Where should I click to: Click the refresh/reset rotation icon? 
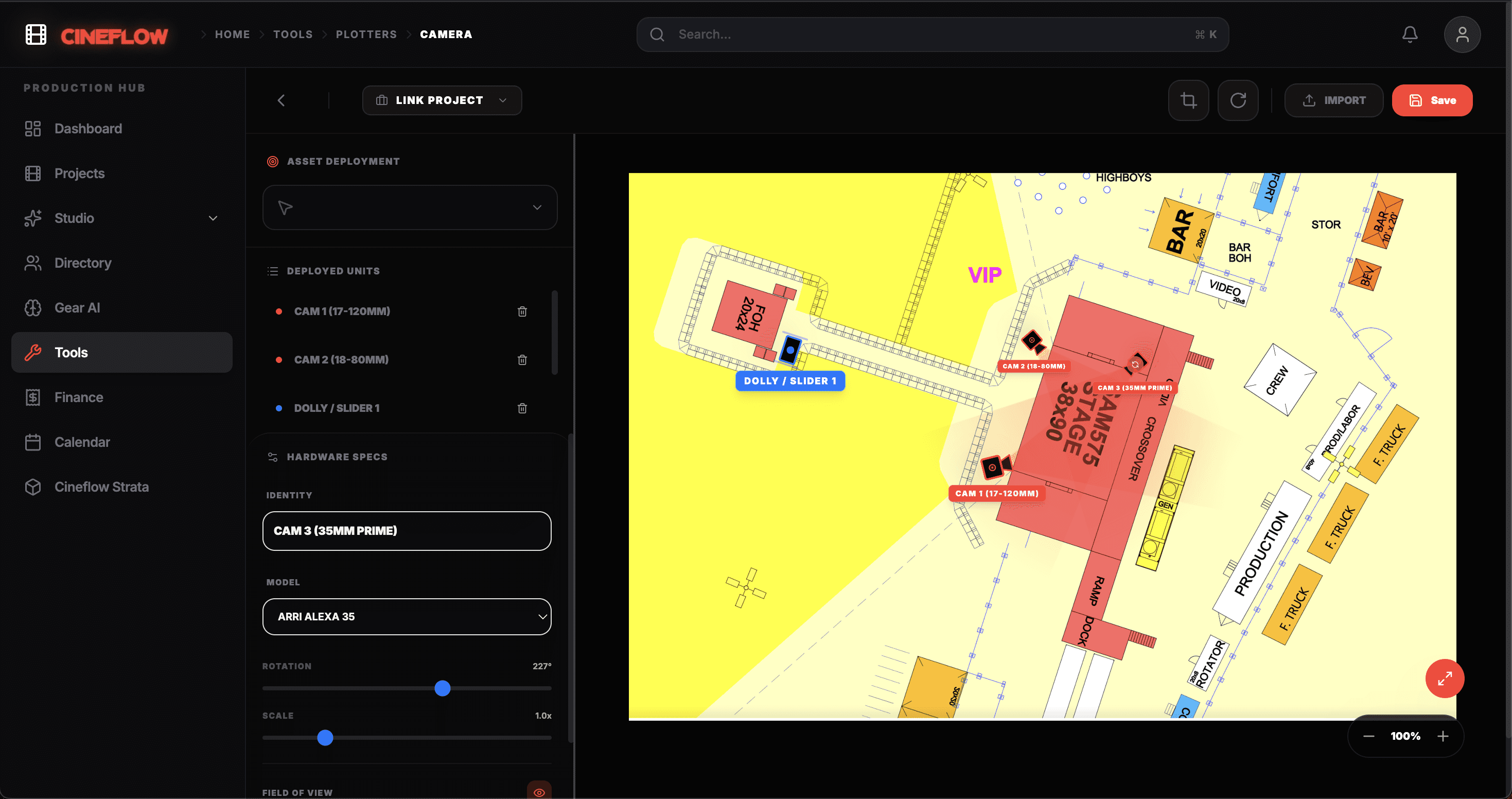[x=1238, y=100]
